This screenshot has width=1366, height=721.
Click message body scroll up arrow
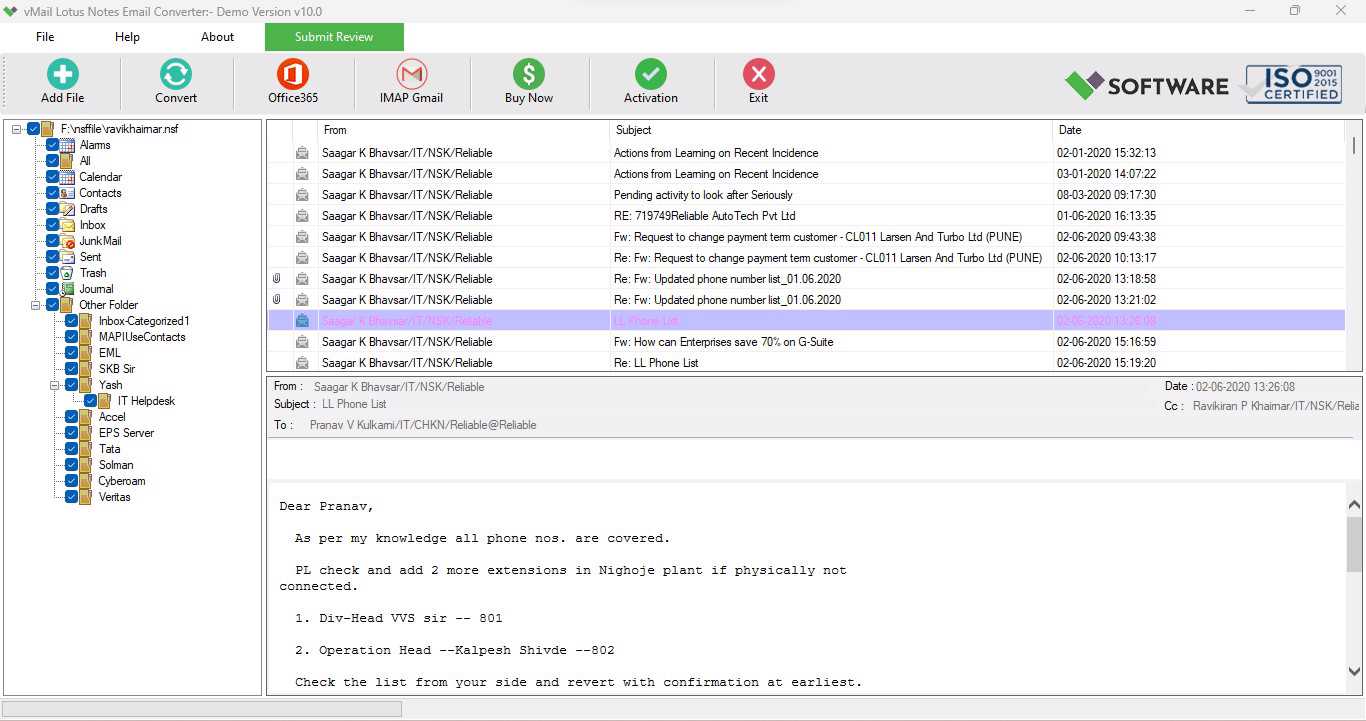1355,504
